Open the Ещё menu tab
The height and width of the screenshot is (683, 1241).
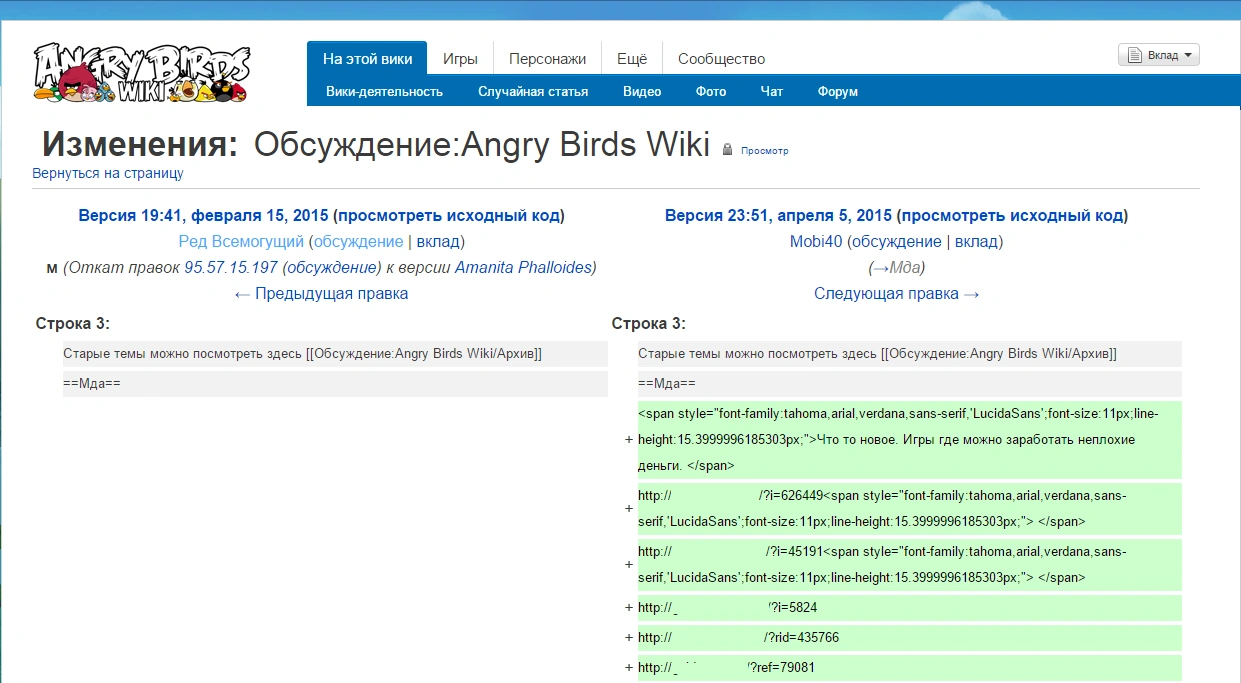tap(632, 59)
